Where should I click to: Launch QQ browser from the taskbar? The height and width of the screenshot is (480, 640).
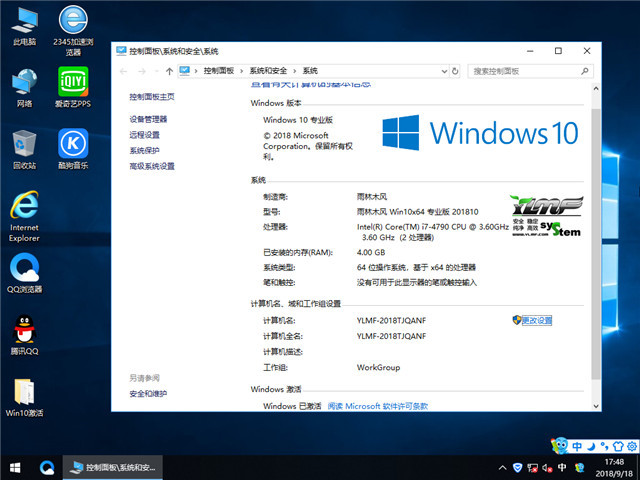(x=47, y=467)
